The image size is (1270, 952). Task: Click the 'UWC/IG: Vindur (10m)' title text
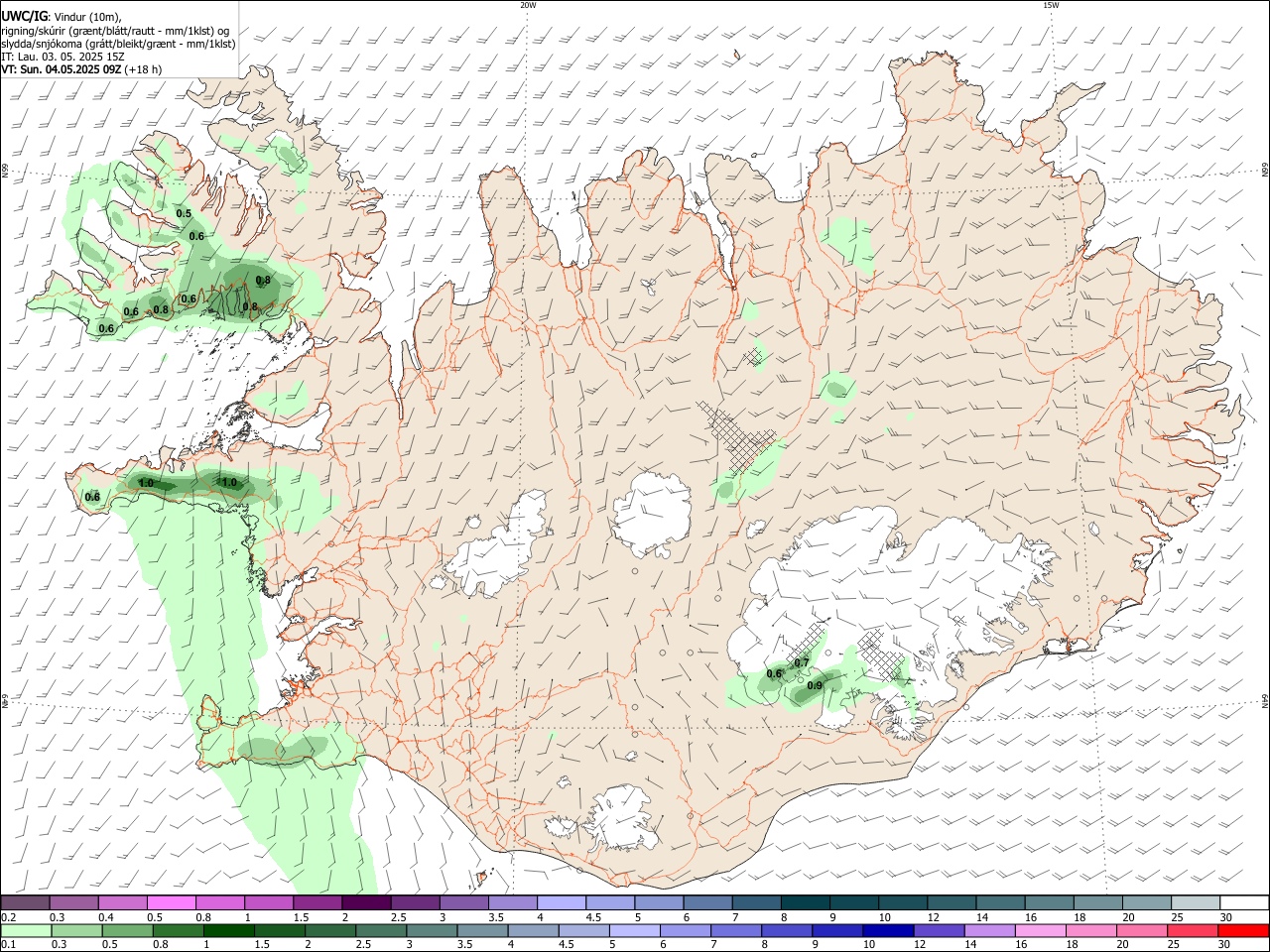[62, 17]
